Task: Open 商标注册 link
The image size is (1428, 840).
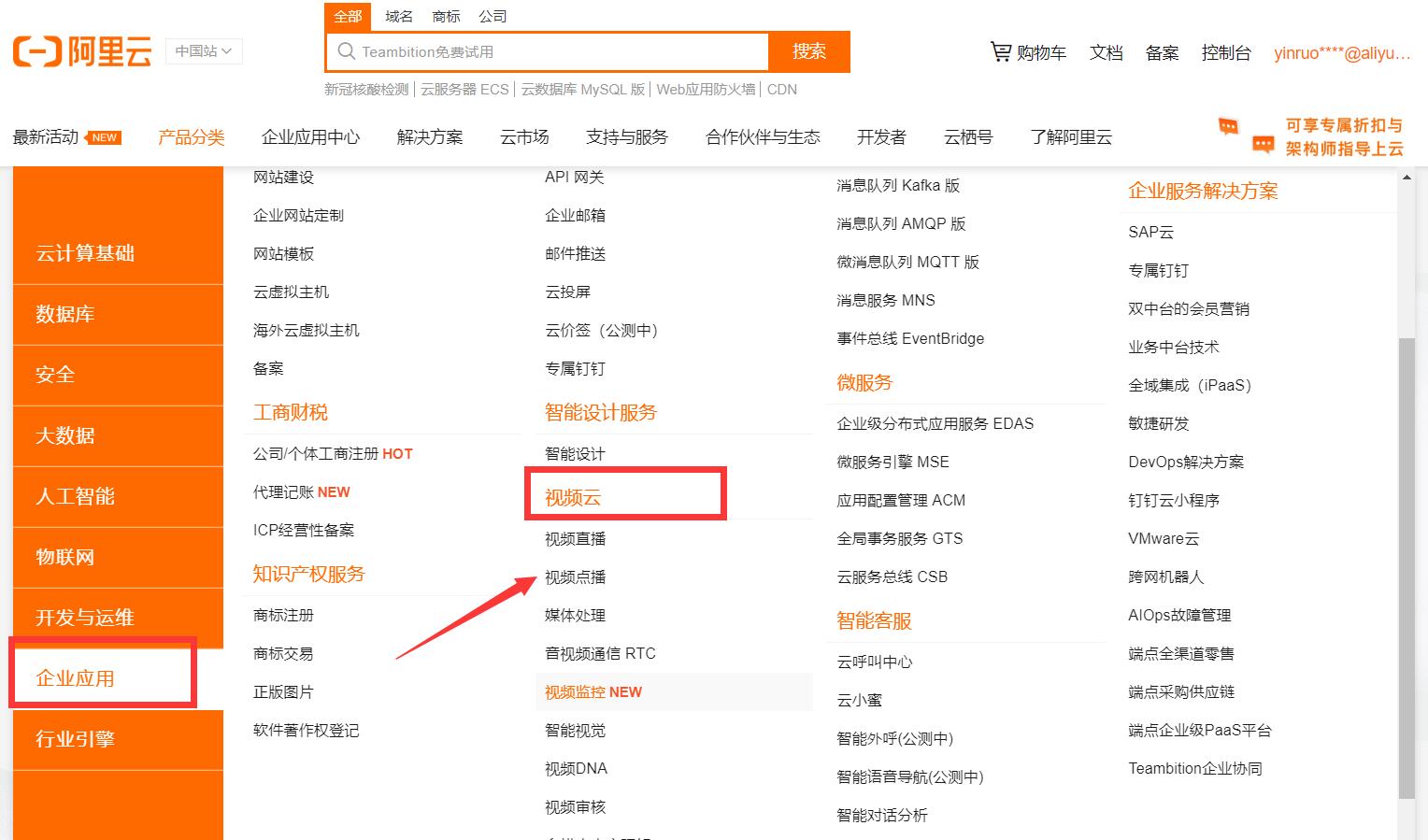Action: pyautogui.click(x=283, y=616)
